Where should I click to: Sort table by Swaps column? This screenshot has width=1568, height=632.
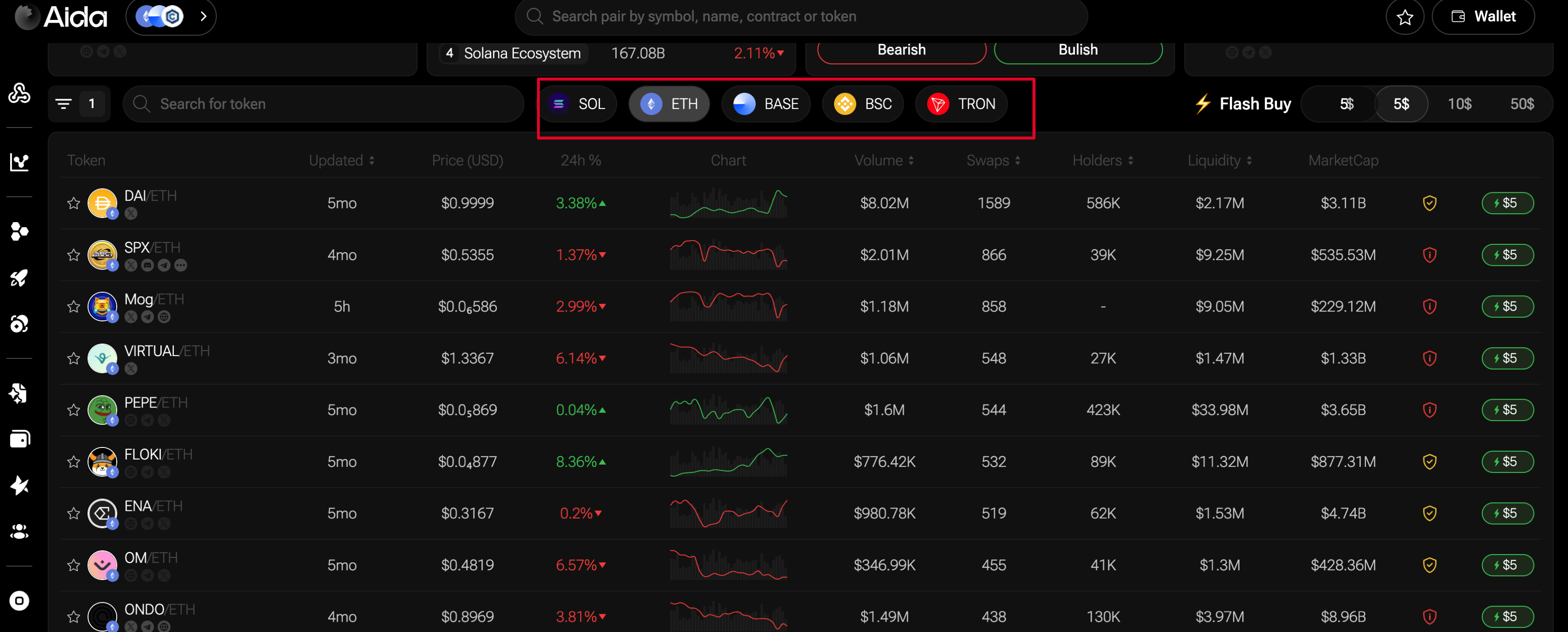pos(993,160)
